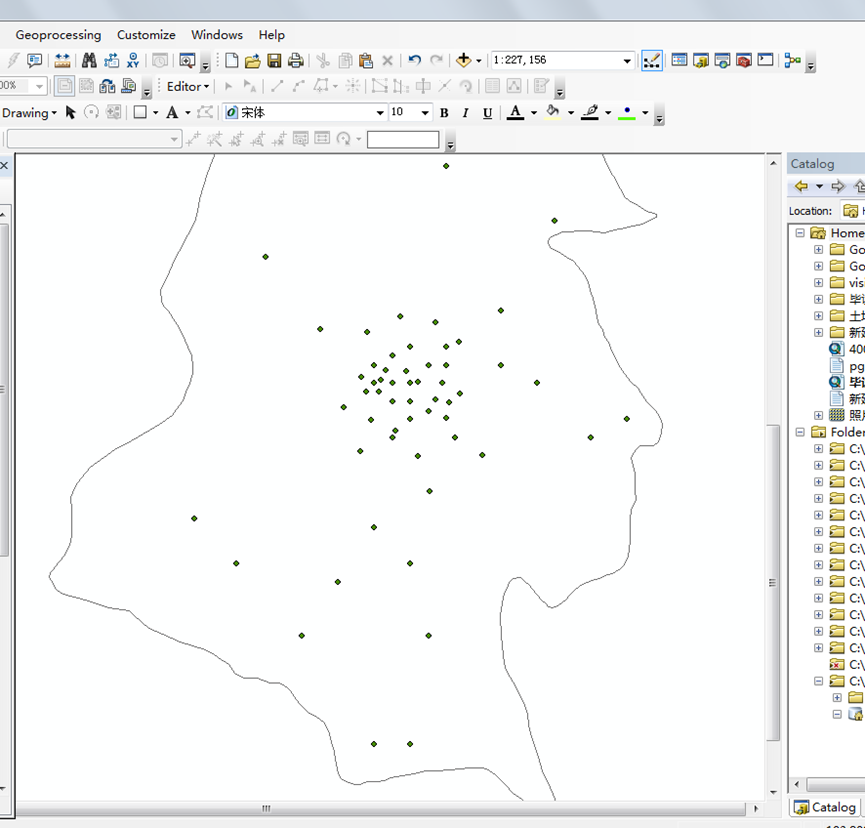
Task: Open the ArcToolbox window icon
Action: pyautogui.click(x=744, y=61)
